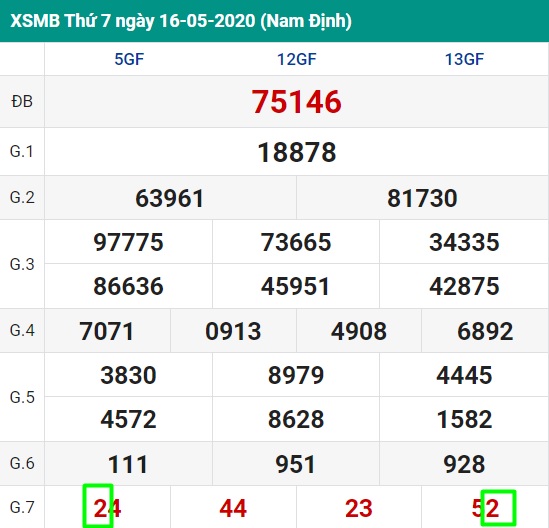The image size is (549, 528).
Task: Click the G.7 number 52
Action: [x=485, y=508]
